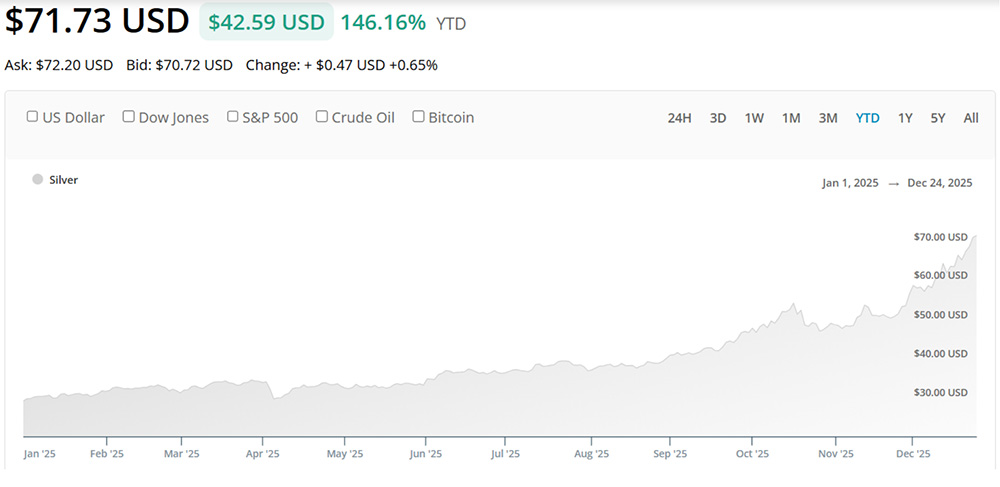Select the All time range
Image resolution: width=1000 pixels, height=487 pixels.
point(971,118)
